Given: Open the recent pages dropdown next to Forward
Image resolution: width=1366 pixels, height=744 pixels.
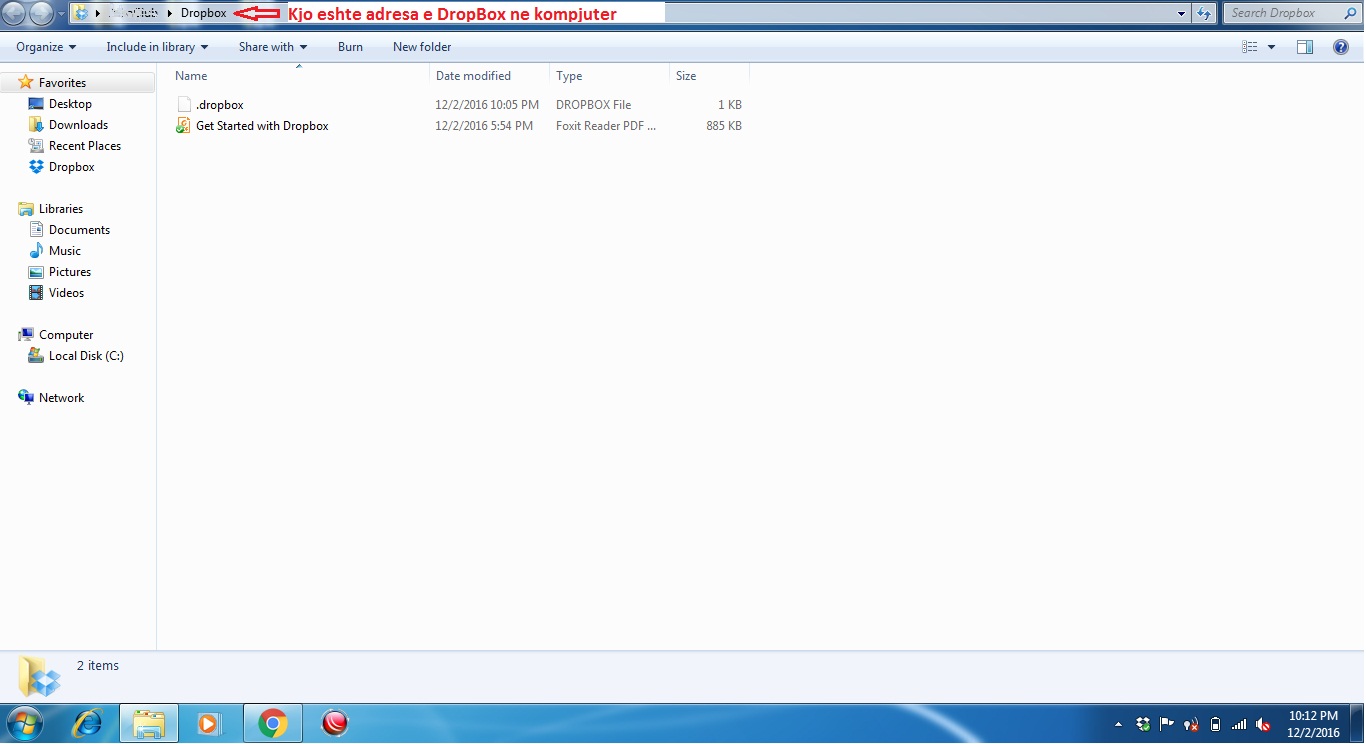Looking at the screenshot, I should click(x=61, y=14).
